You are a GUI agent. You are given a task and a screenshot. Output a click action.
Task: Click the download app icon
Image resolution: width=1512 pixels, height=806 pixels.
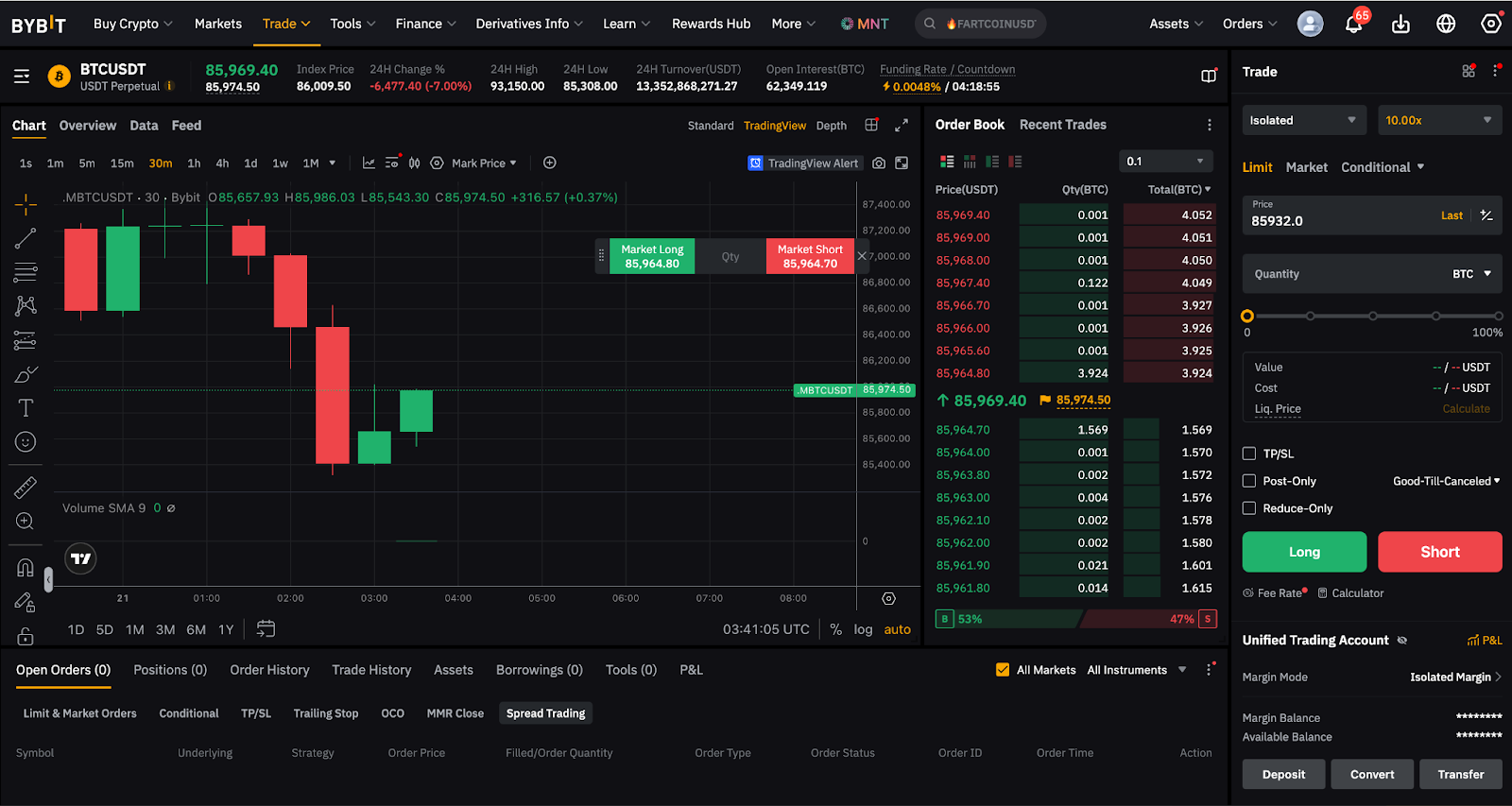[1400, 24]
